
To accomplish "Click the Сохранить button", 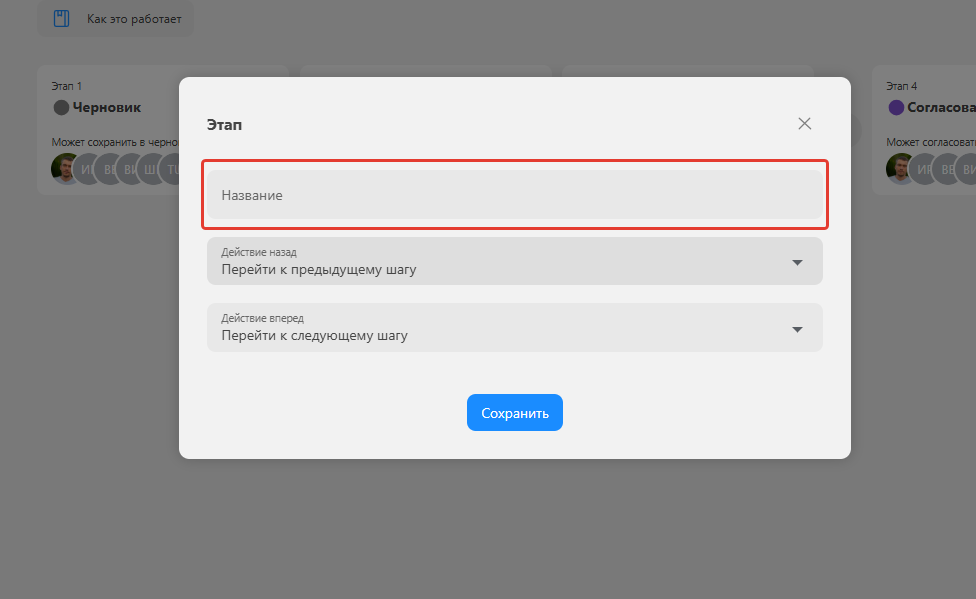I will [x=514, y=413].
